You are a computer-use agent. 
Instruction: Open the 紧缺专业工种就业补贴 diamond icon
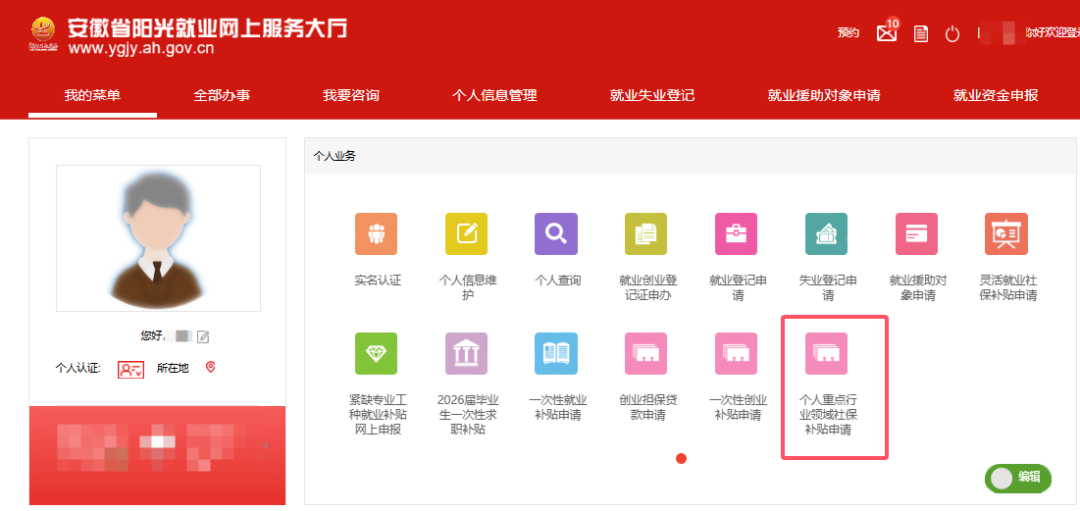(x=376, y=354)
